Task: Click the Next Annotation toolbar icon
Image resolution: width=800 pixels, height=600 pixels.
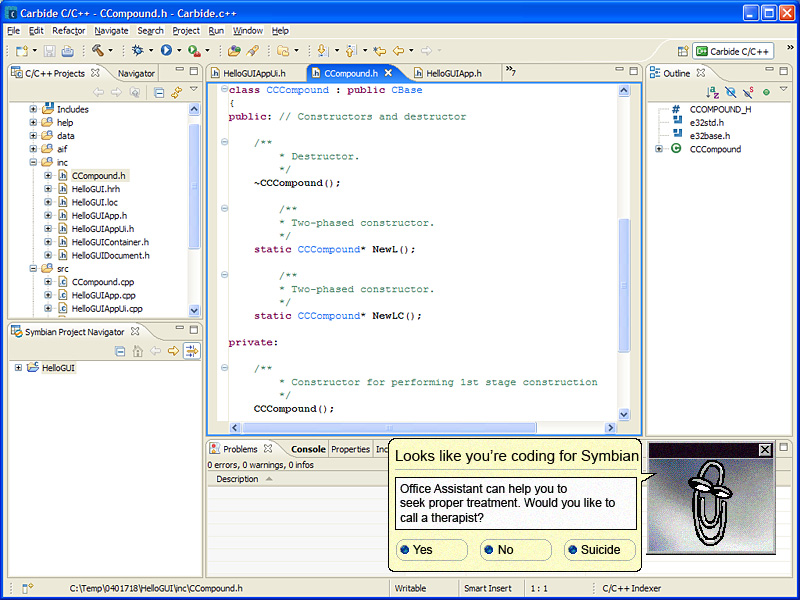Action: coord(322,51)
